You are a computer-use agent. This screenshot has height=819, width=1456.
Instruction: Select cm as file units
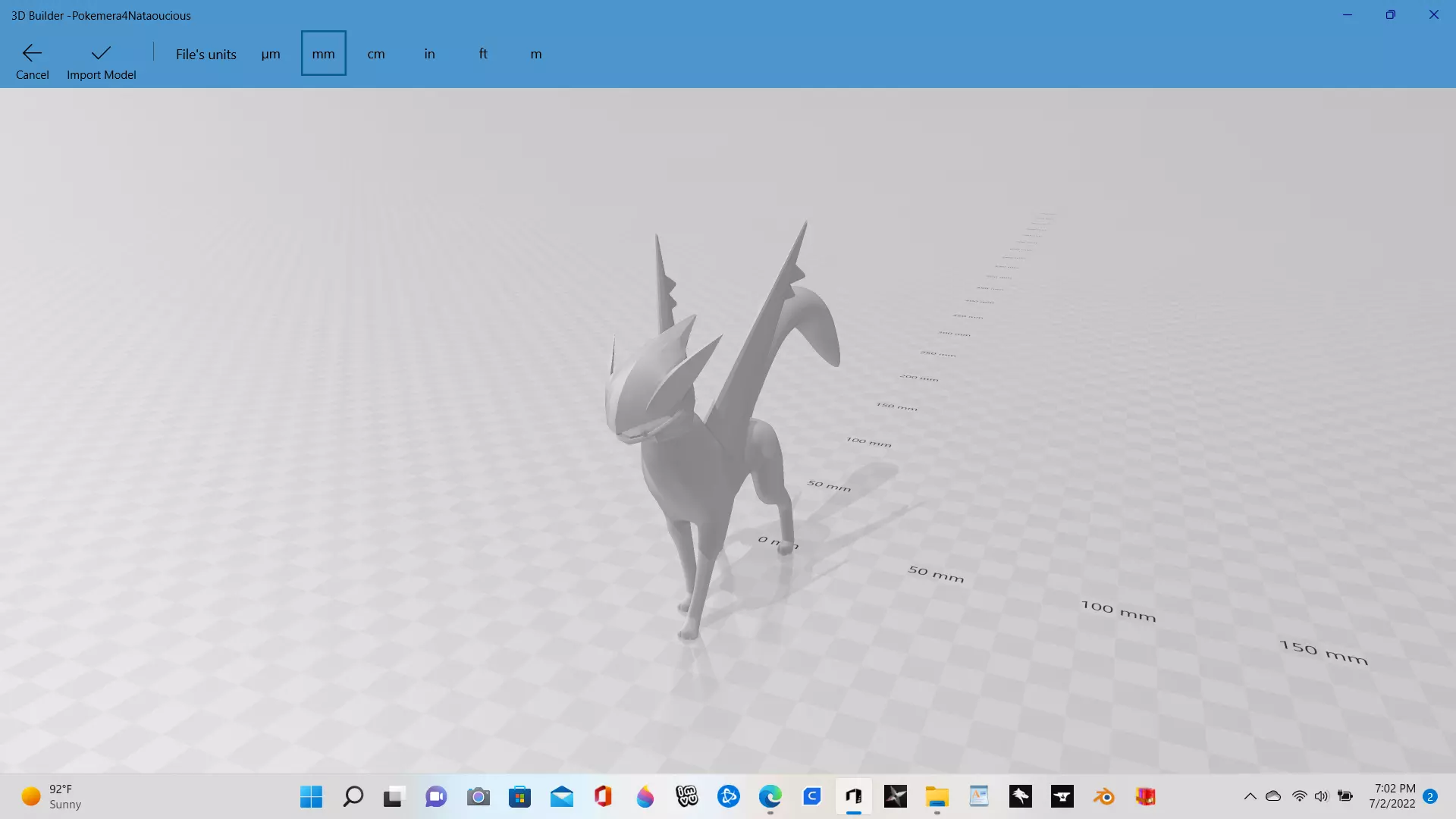coord(376,54)
